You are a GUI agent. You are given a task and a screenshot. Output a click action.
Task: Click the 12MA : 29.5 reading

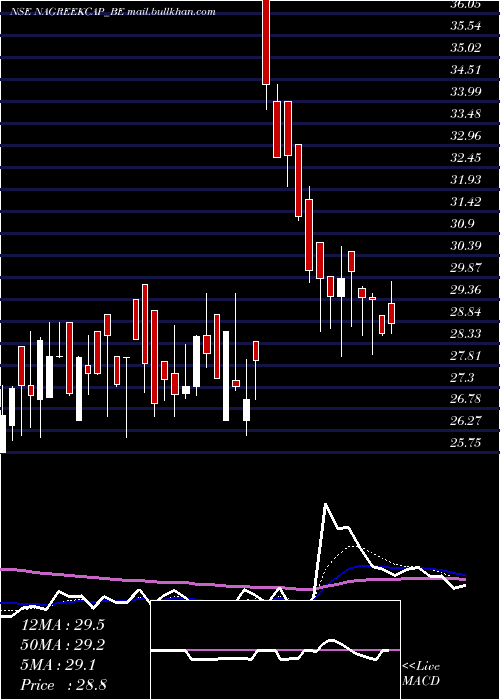pyautogui.click(x=62, y=625)
